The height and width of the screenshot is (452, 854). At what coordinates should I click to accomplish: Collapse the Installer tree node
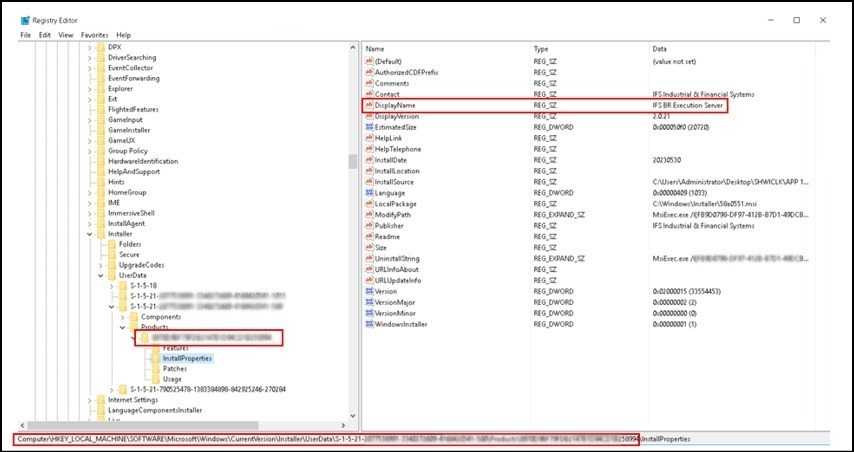pos(88,234)
